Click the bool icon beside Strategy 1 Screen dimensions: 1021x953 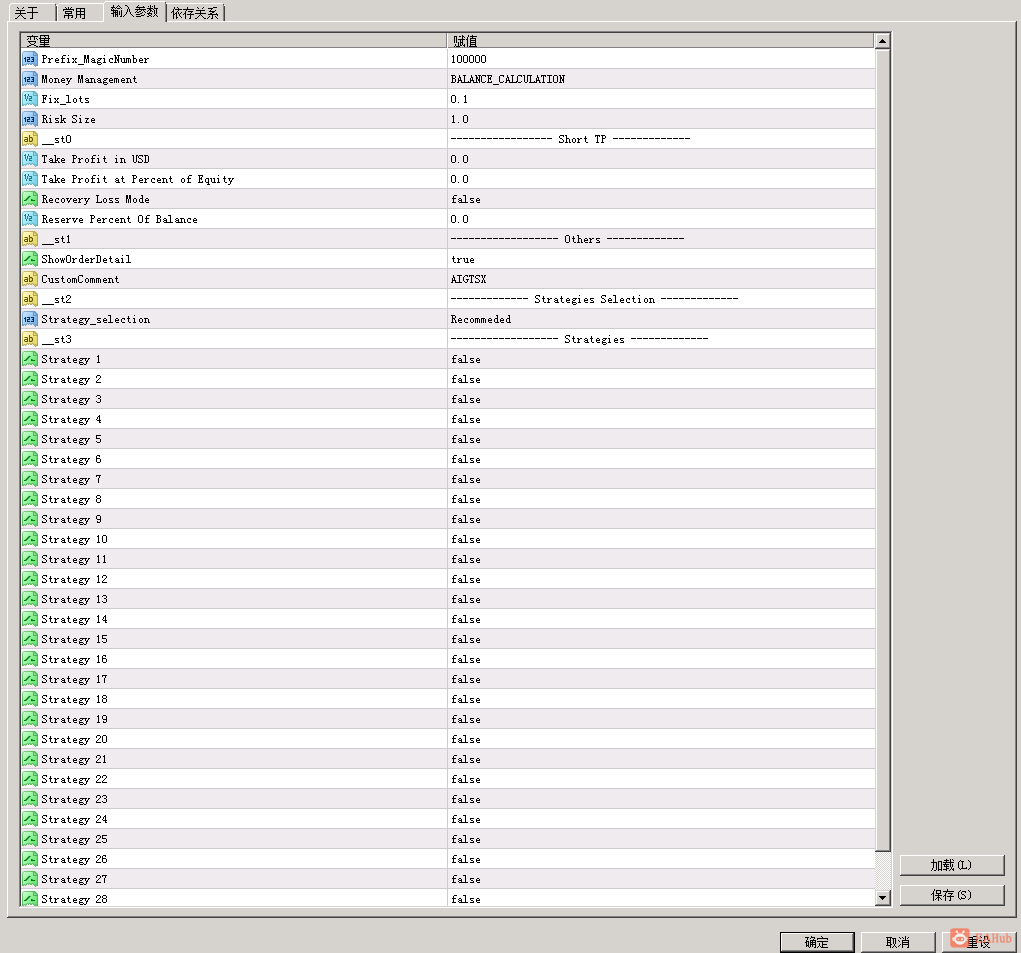[30, 359]
